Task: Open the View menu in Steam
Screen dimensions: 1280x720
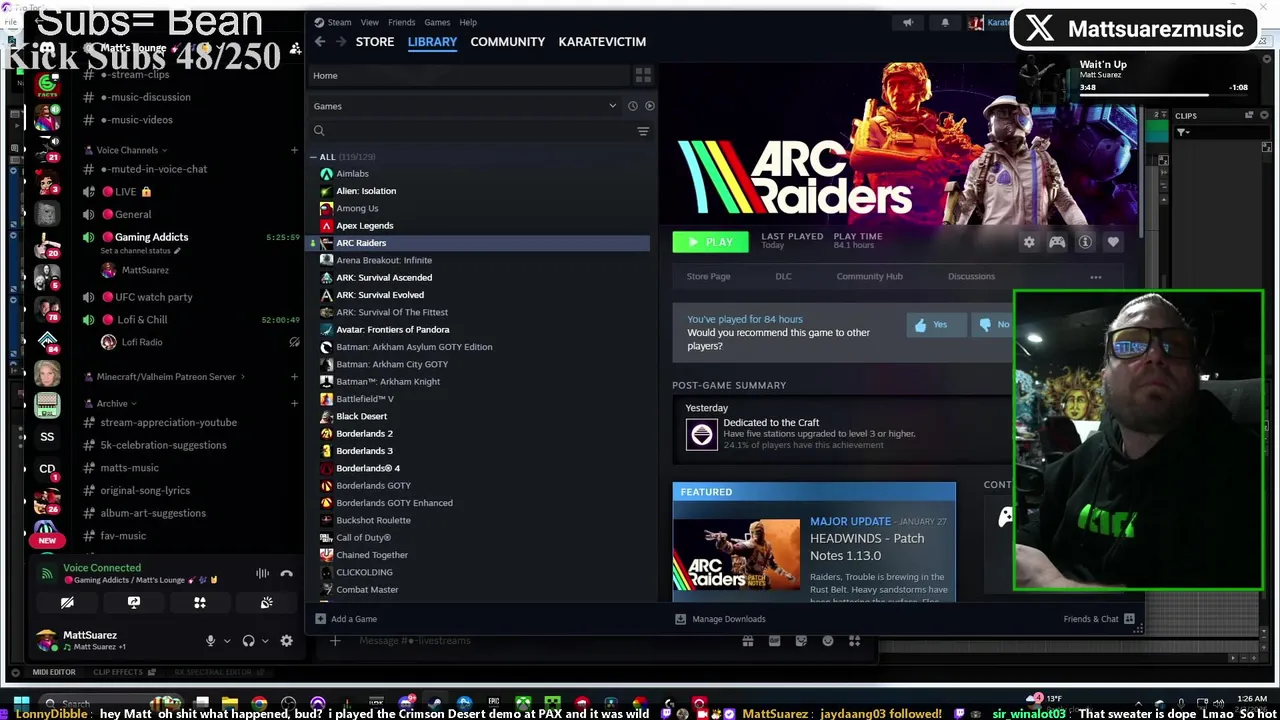Action: click(x=369, y=22)
